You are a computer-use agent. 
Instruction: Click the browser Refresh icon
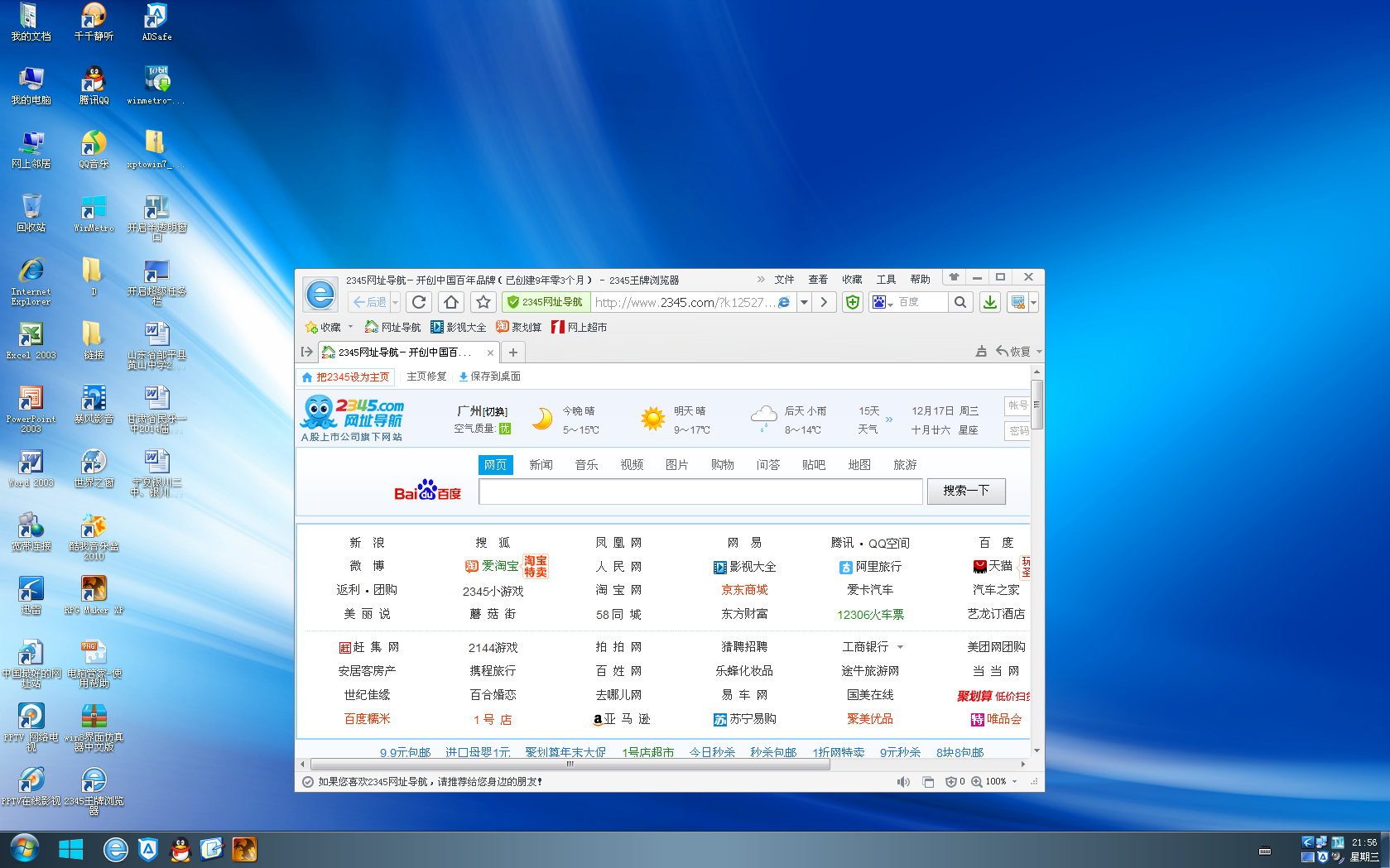click(419, 302)
